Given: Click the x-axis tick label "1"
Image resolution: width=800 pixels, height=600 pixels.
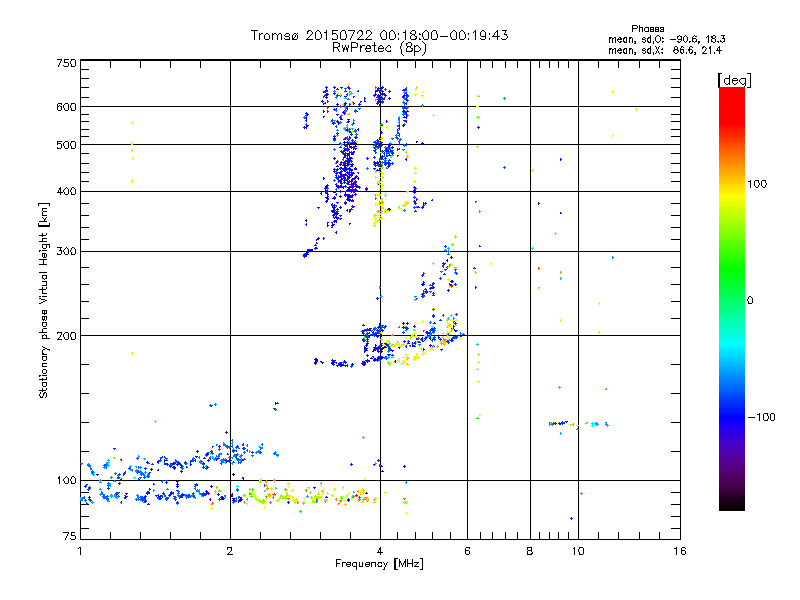Looking at the screenshot, I should pos(80,551).
